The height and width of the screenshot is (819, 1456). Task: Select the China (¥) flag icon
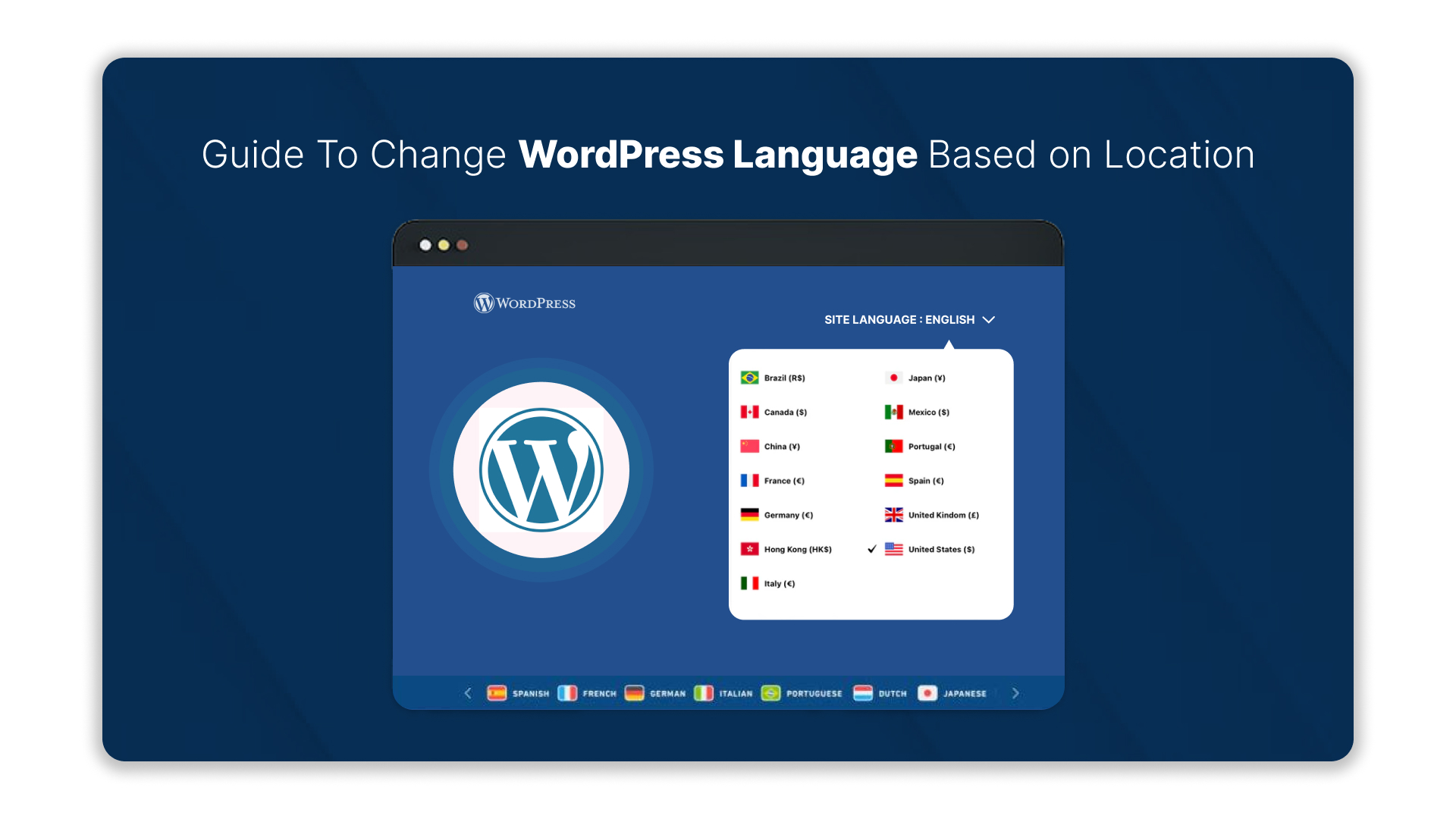[749, 446]
